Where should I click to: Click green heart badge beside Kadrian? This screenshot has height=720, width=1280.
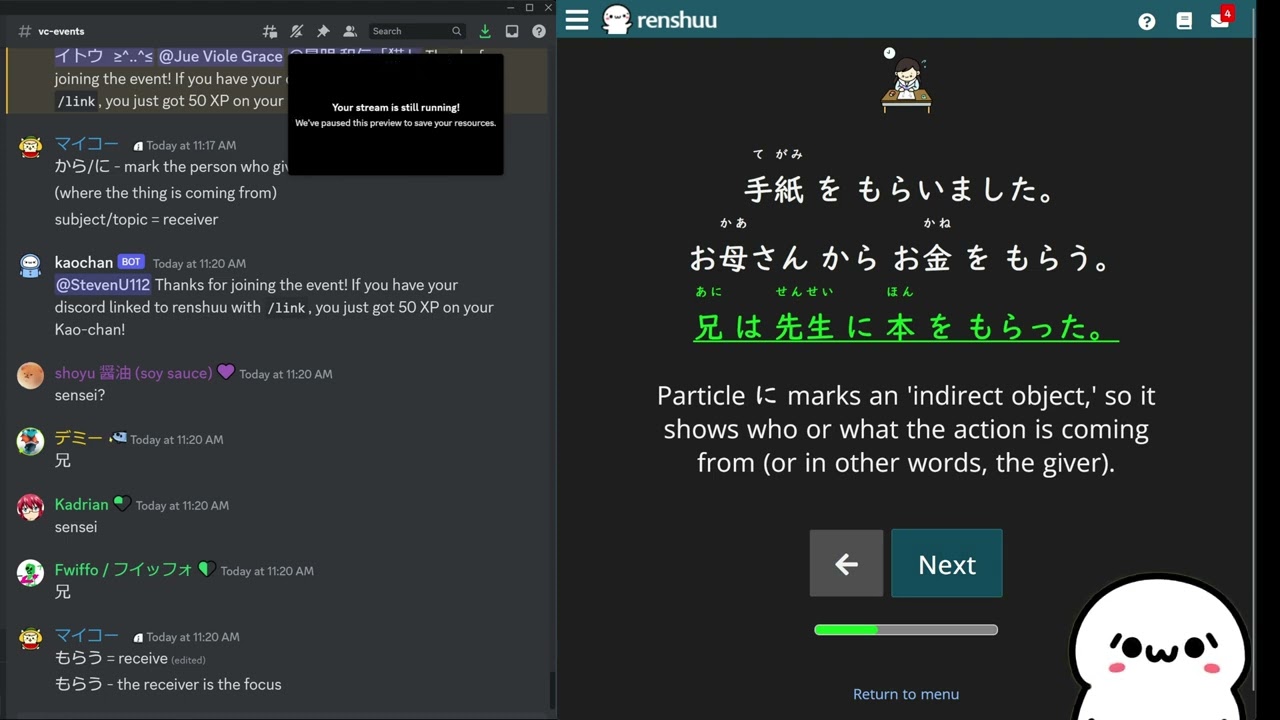click(122, 503)
